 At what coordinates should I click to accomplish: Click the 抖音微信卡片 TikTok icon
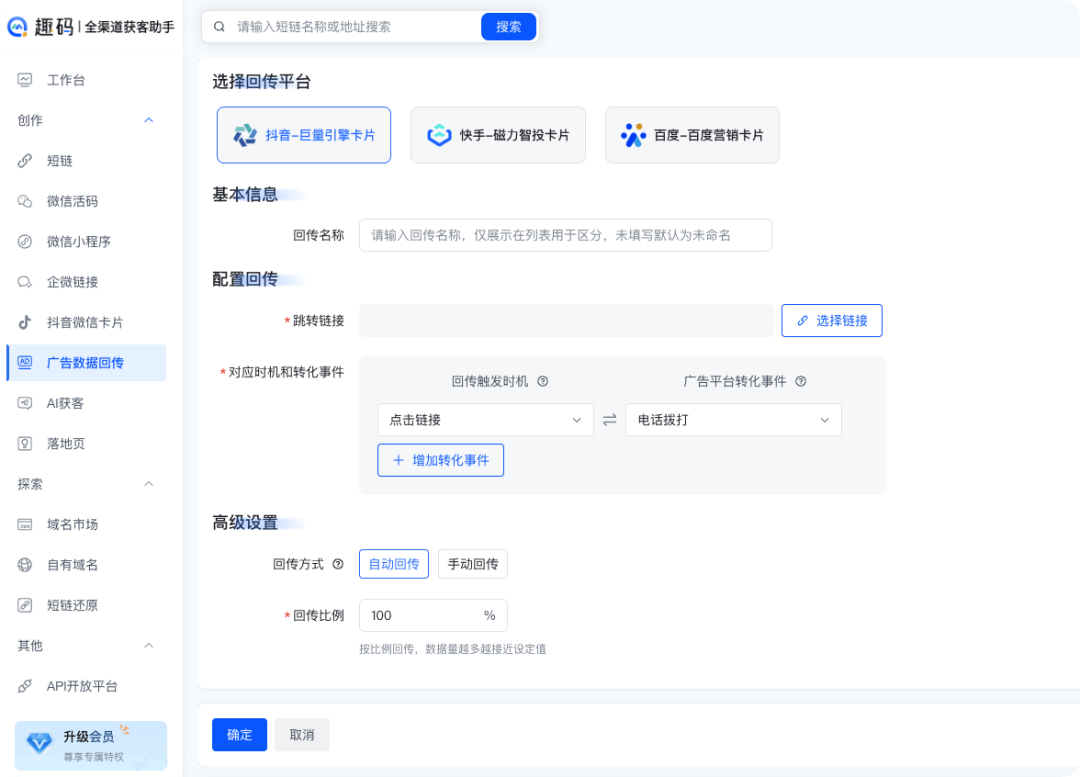click(25, 322)
